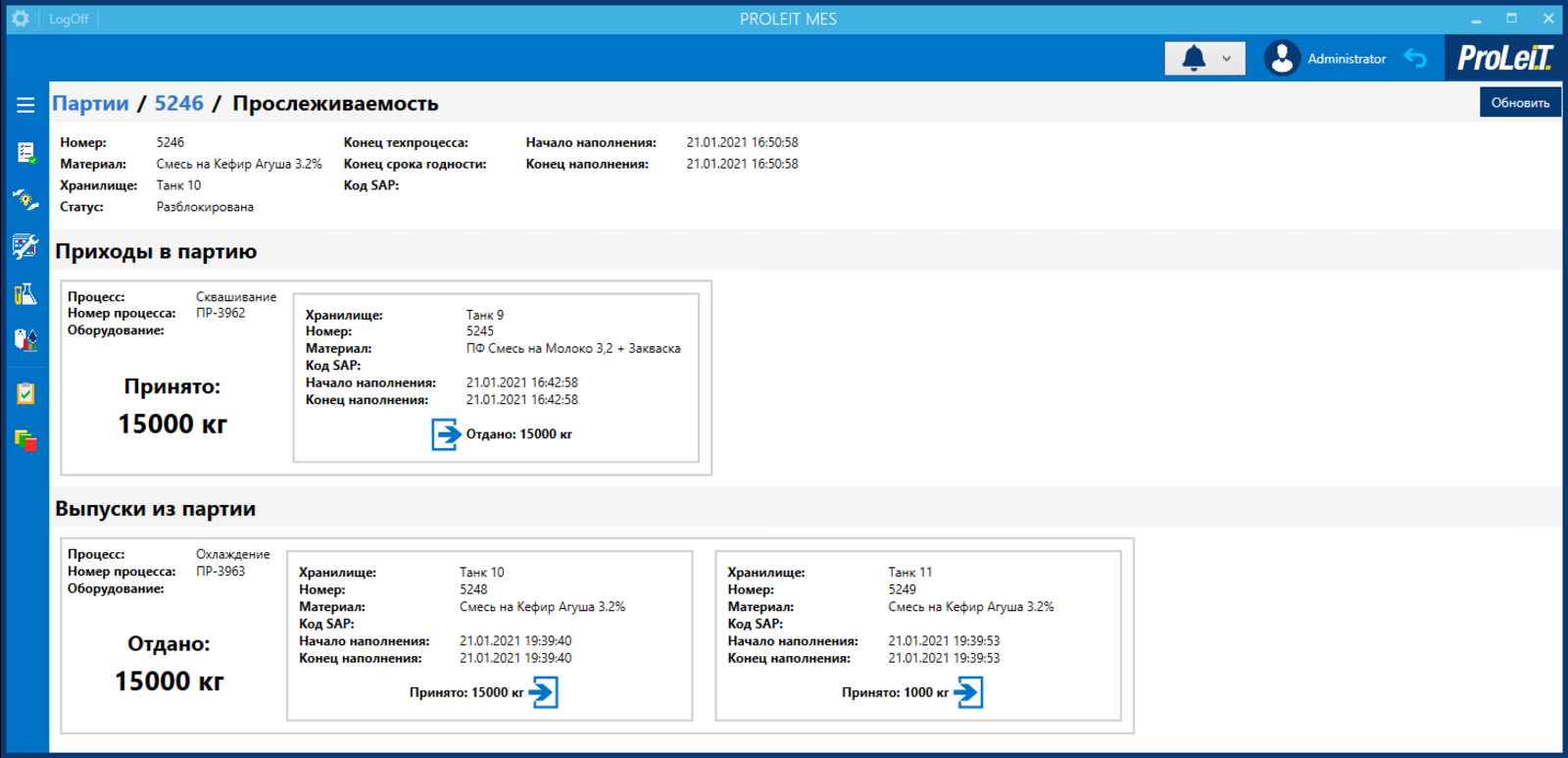Click process number ПР-3962
This screenshot has width=1568, height=758.
click(x=220, y=313)
